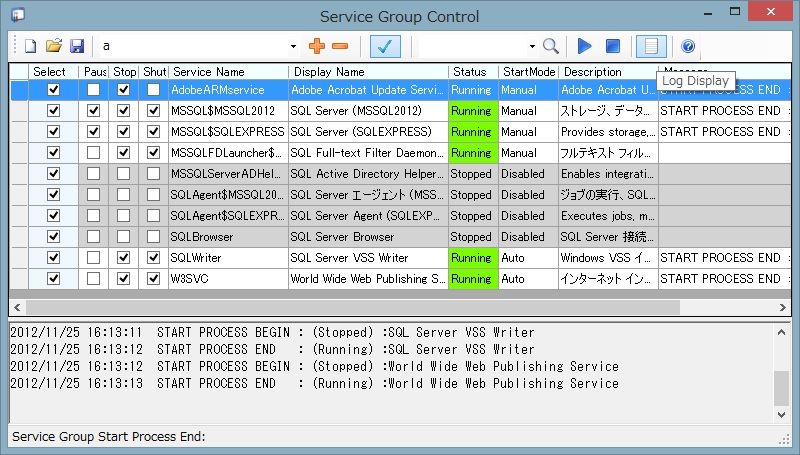The image size is (800, 455).
Task: Uncheck Shutdown for MSSQLFDLauncher row
Action: [x=154, y=153]
